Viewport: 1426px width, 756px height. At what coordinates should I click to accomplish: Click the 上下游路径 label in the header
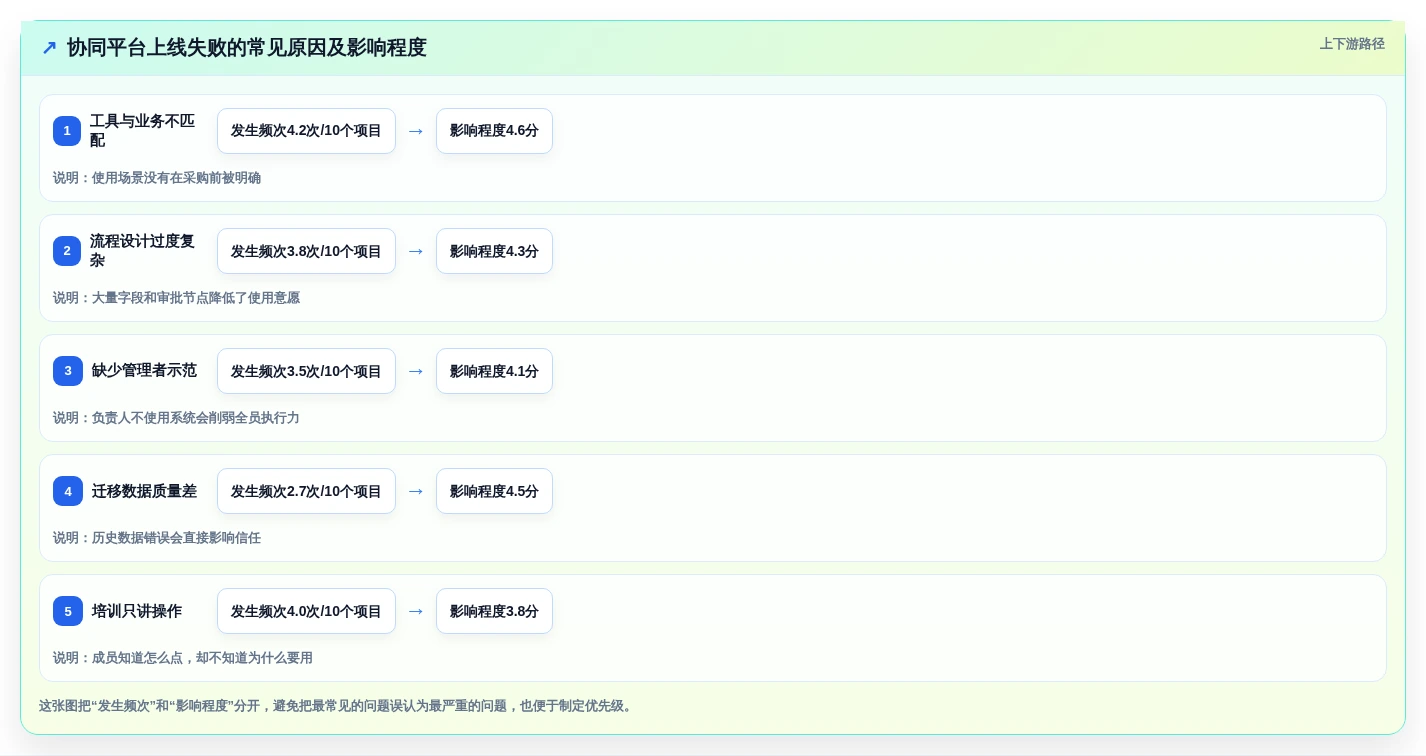1352,44
